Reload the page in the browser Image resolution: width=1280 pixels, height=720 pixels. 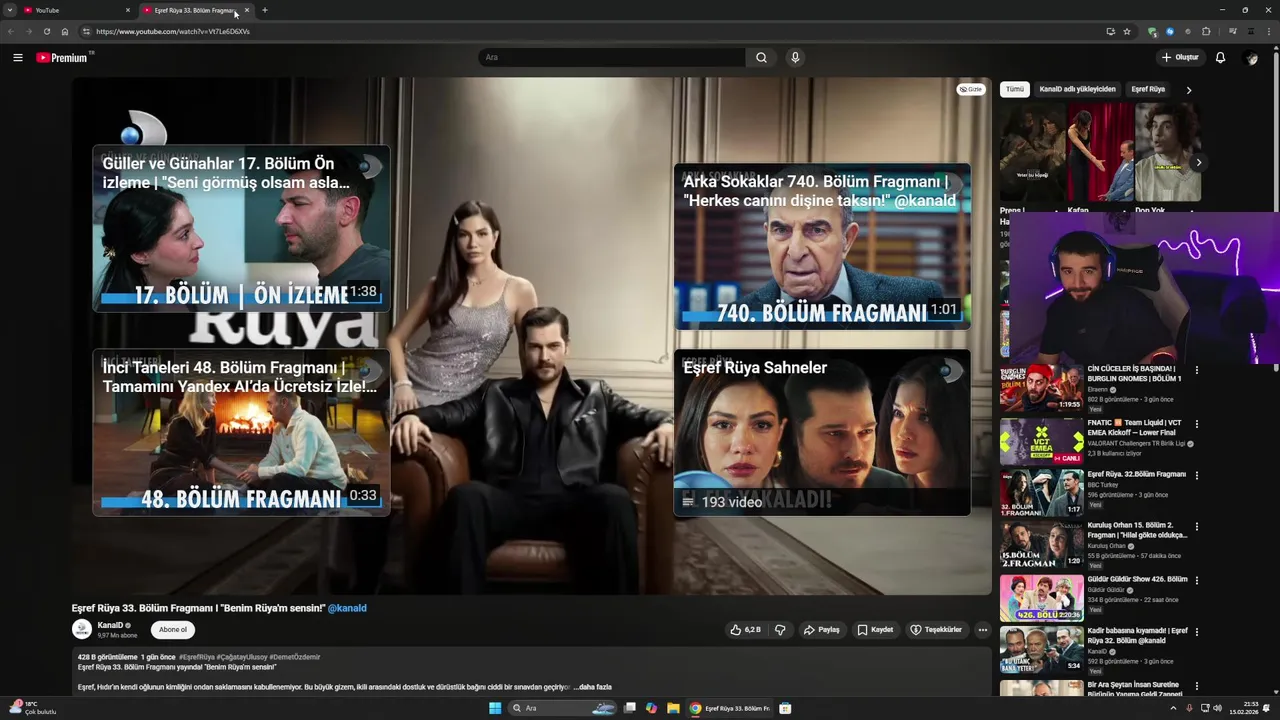click(46, 31)
